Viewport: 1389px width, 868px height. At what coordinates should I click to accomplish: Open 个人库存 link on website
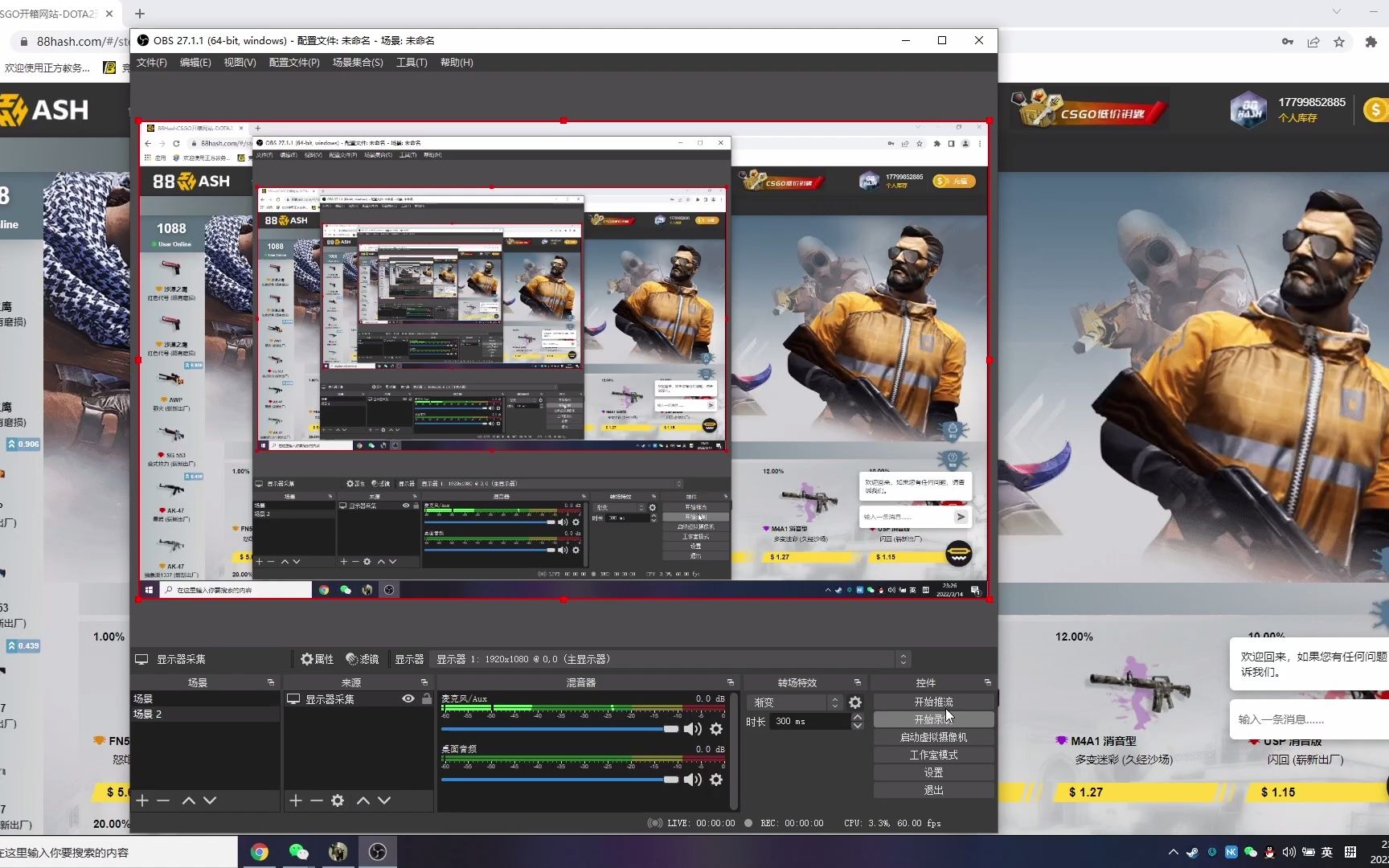click(1297, 118)
